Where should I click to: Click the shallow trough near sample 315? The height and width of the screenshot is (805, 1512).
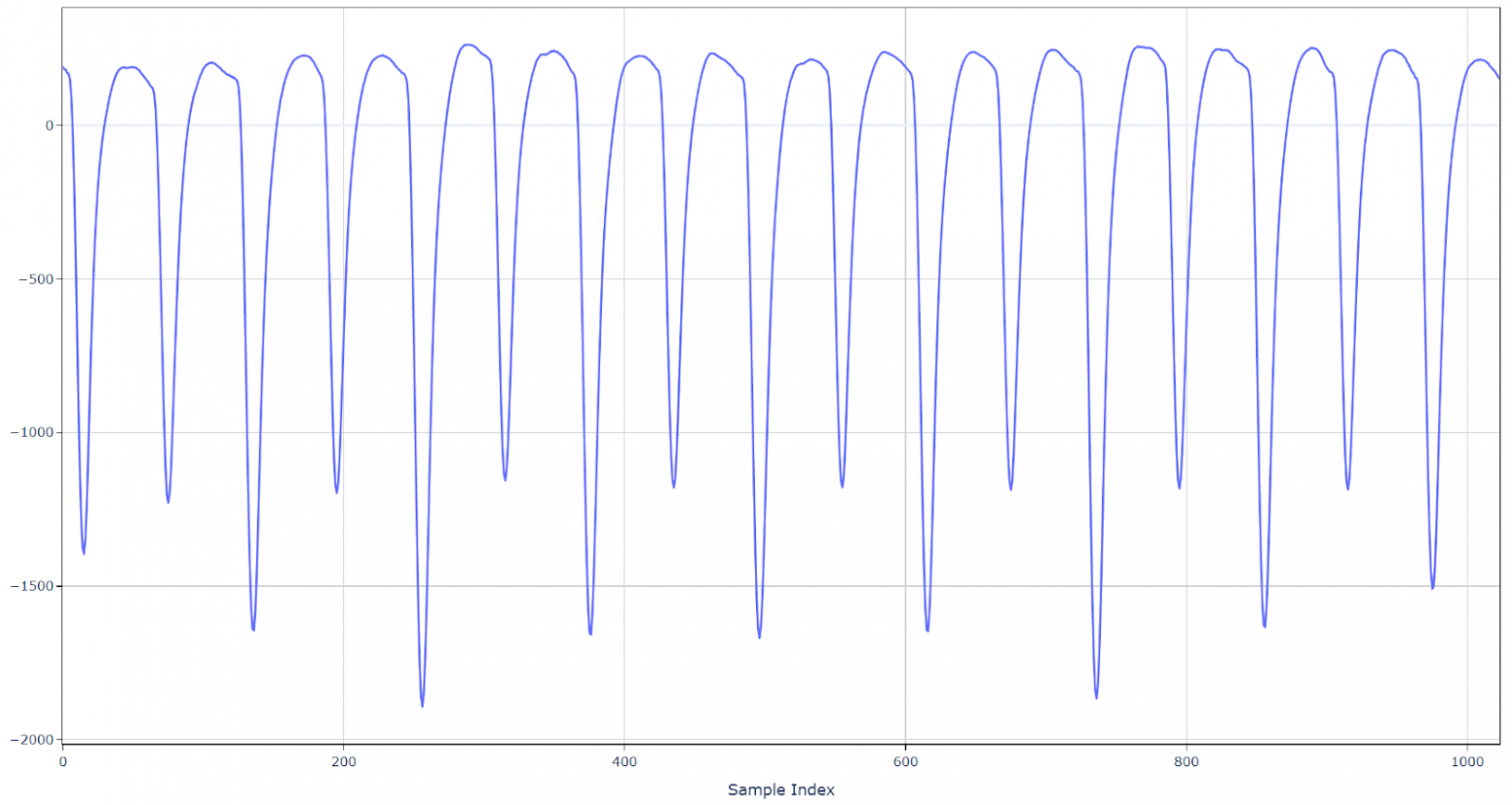click(505, 480)
